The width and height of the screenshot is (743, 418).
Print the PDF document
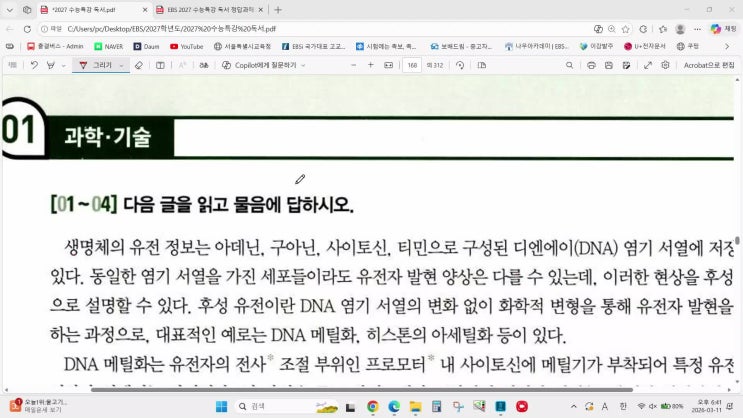click(x=592, y=65)
